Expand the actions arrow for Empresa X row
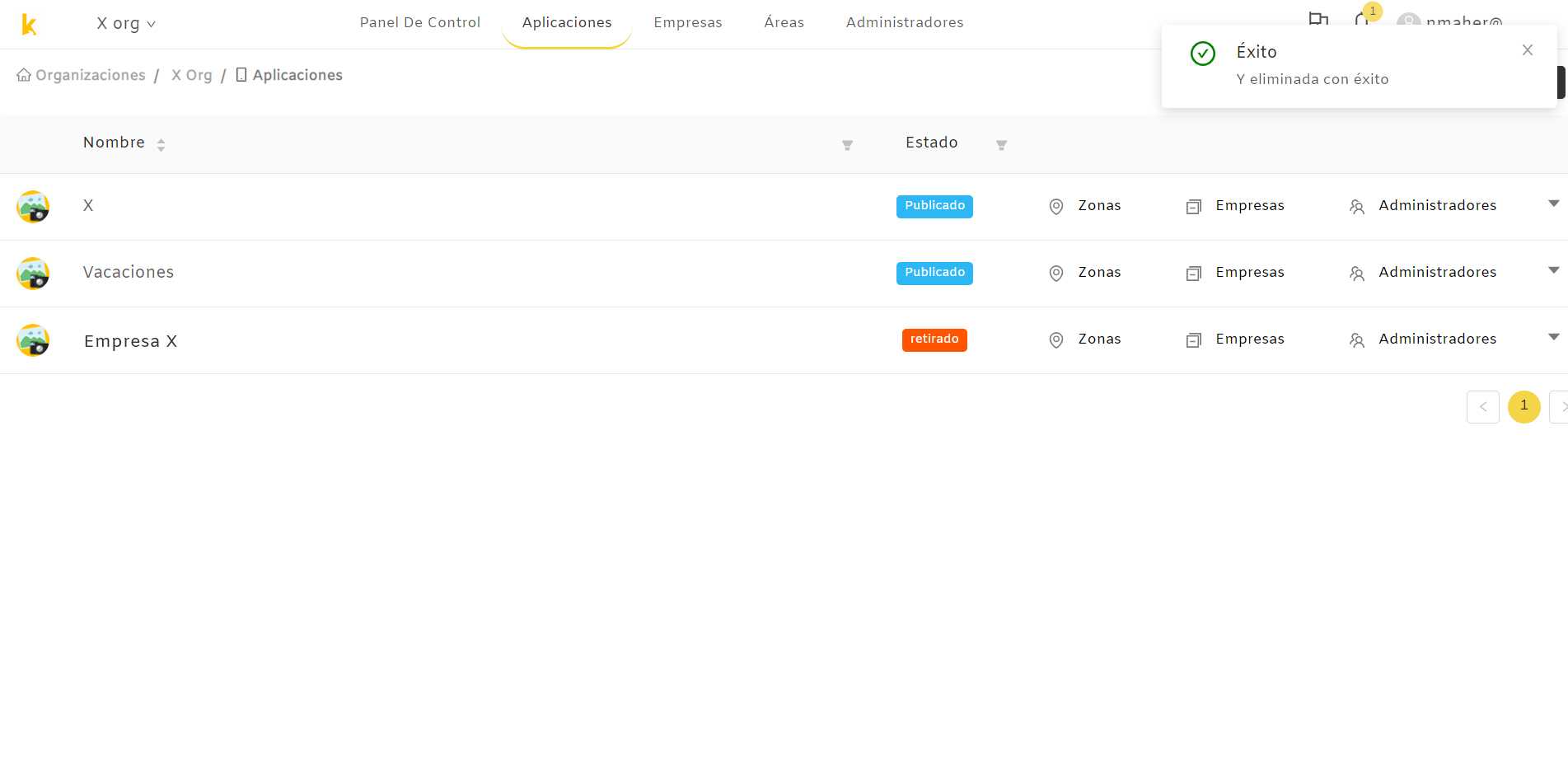 click(1554, 337)
